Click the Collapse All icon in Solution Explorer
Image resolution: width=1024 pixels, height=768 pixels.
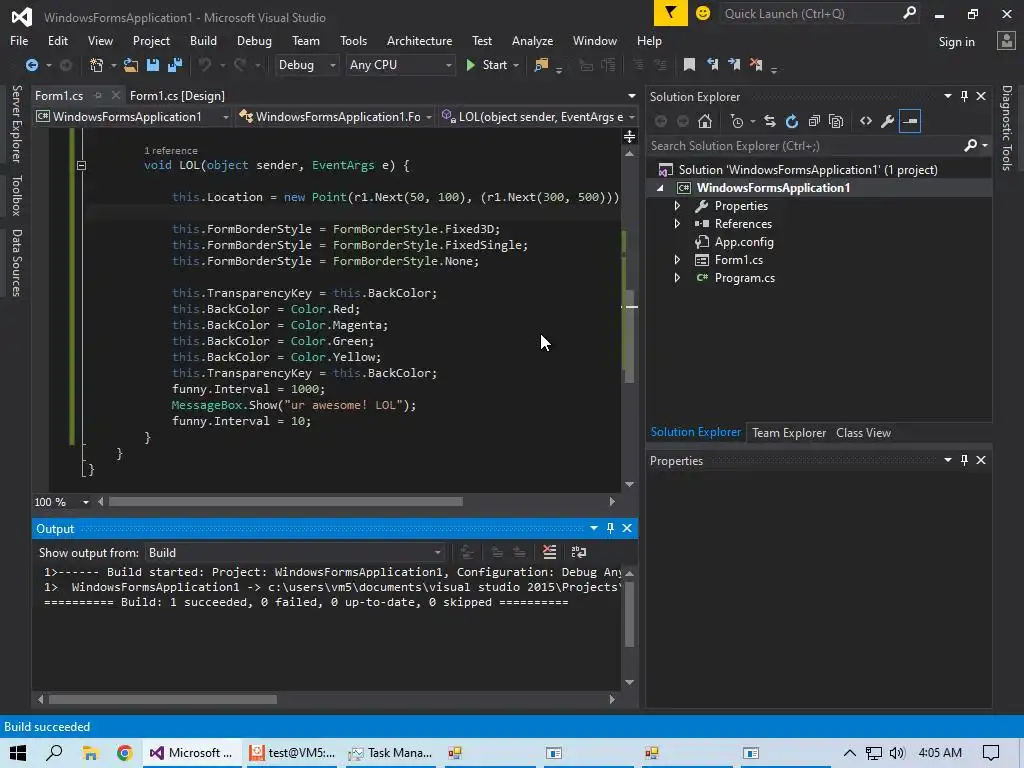pos(814,121)
